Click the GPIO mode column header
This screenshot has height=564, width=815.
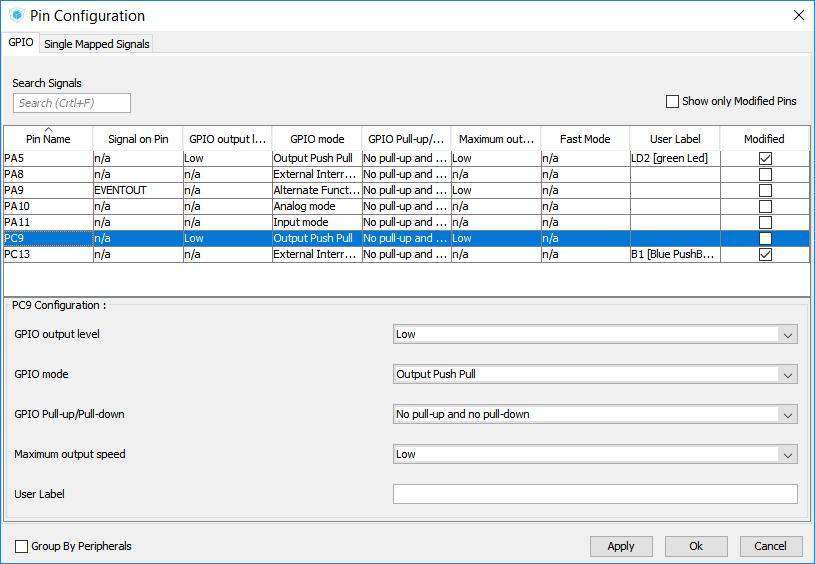pyautogui.click(x=317, y=139)
